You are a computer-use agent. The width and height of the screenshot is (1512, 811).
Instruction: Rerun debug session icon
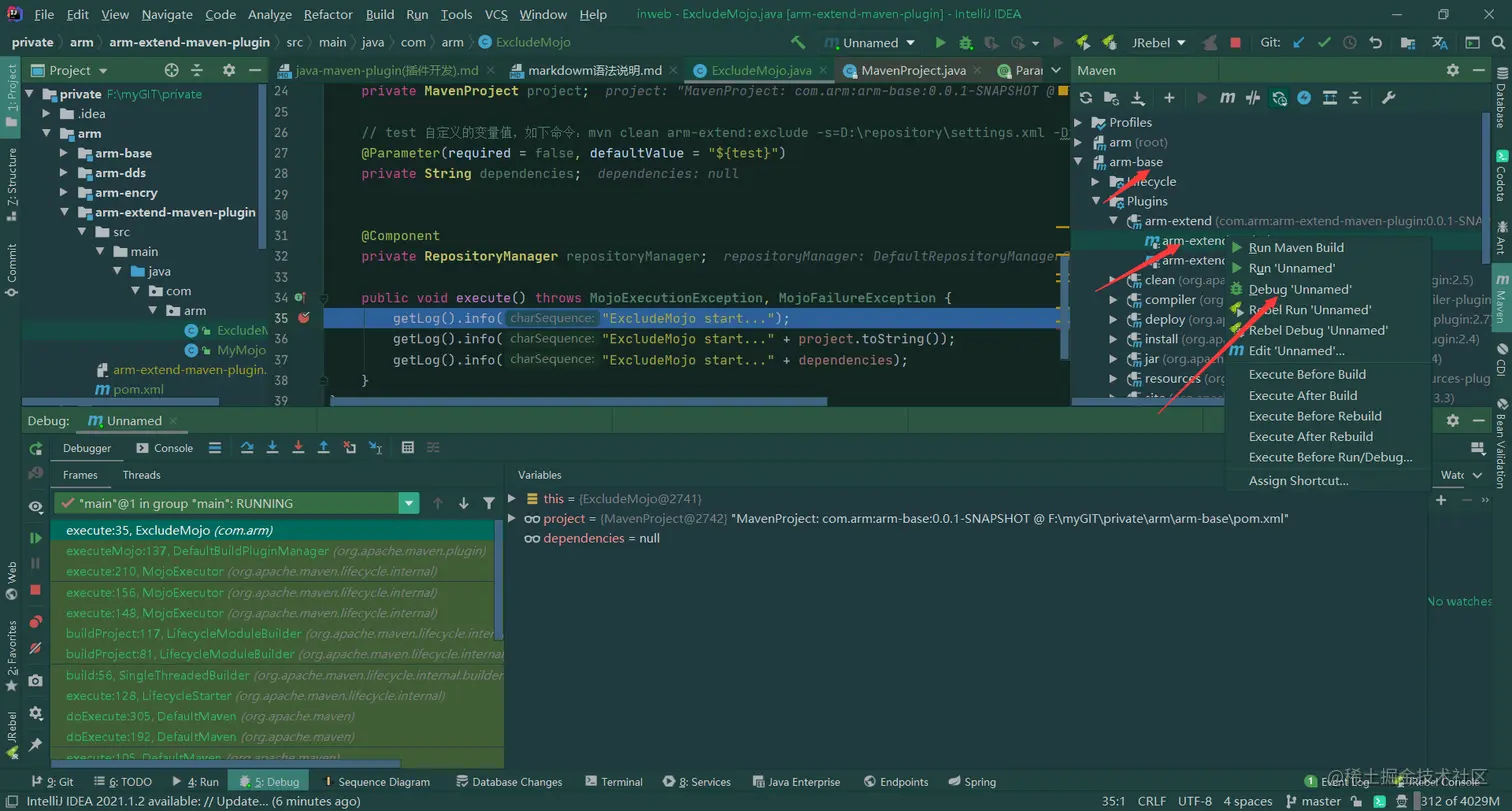tap(36, 448)
